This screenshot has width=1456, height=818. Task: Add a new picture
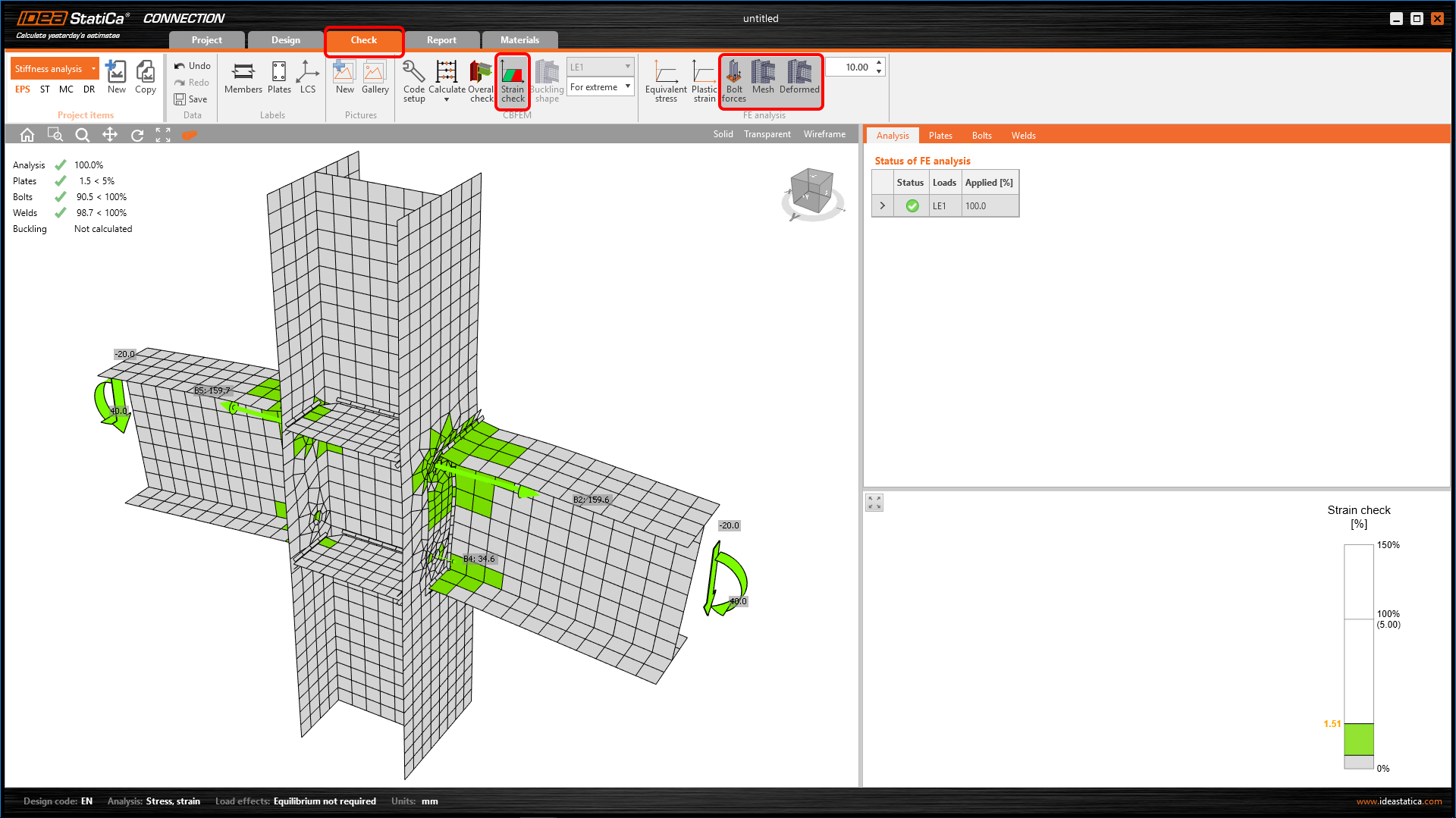pyautogui.click(x=344, y=77)
